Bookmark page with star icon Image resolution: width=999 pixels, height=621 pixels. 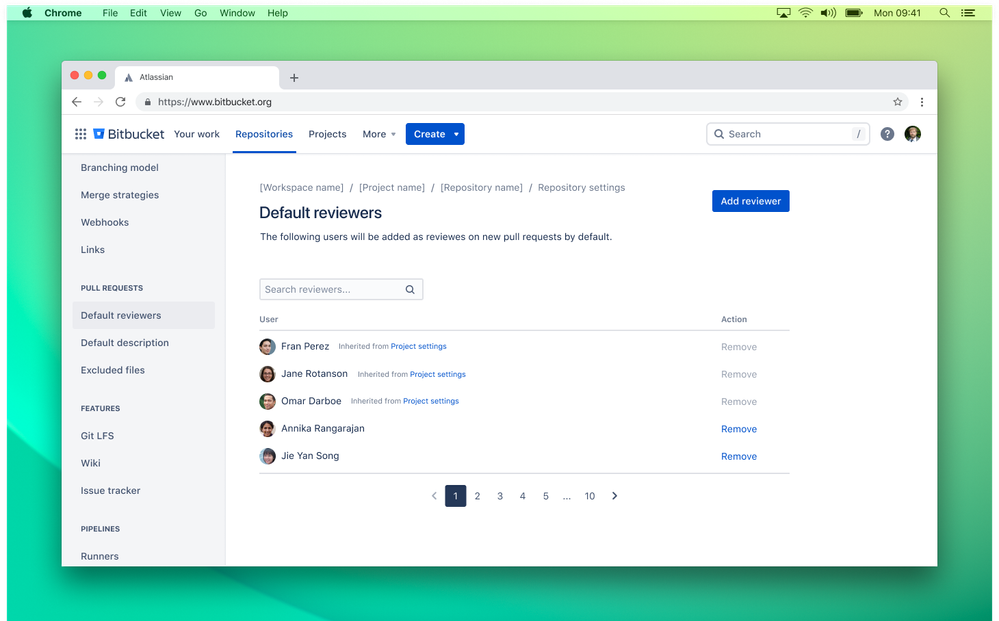click(x=897, y=102)
